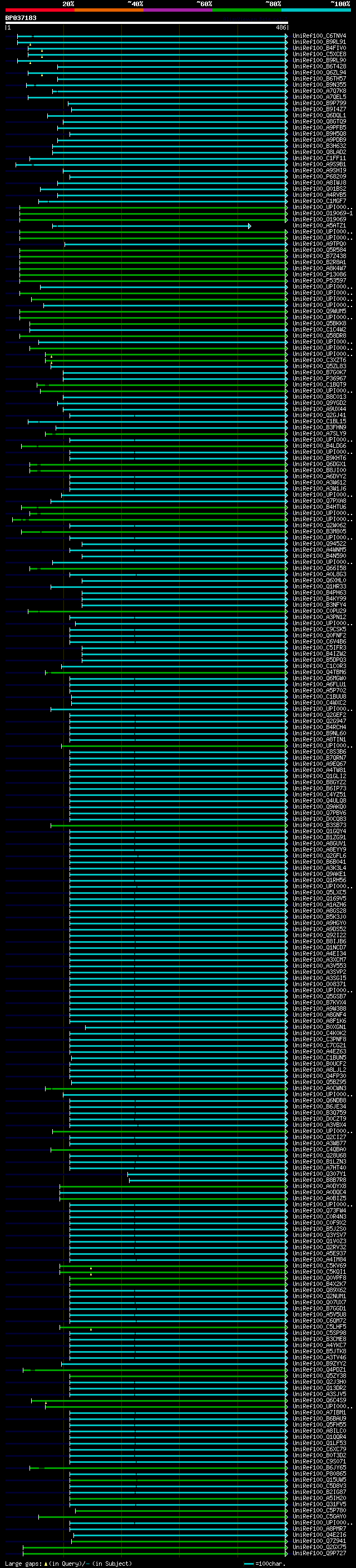The width and height of the screenshot is (356, 1568).
Task: Click the alignment bar for UniRef100_C6TNV4
Action: click(152, 36)
